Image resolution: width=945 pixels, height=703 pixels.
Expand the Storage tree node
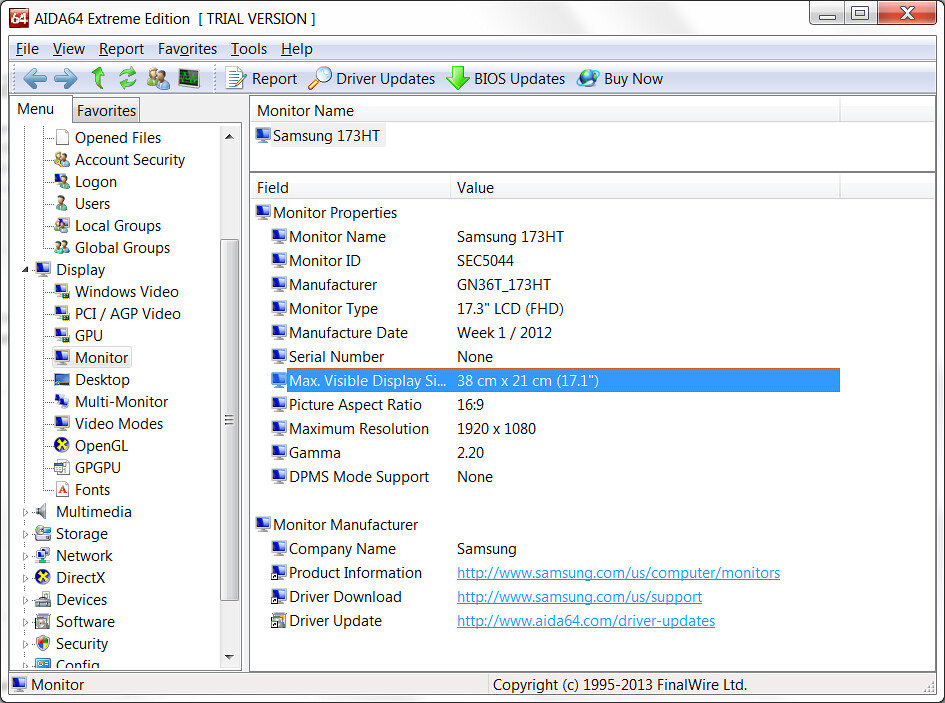[25, 534]
